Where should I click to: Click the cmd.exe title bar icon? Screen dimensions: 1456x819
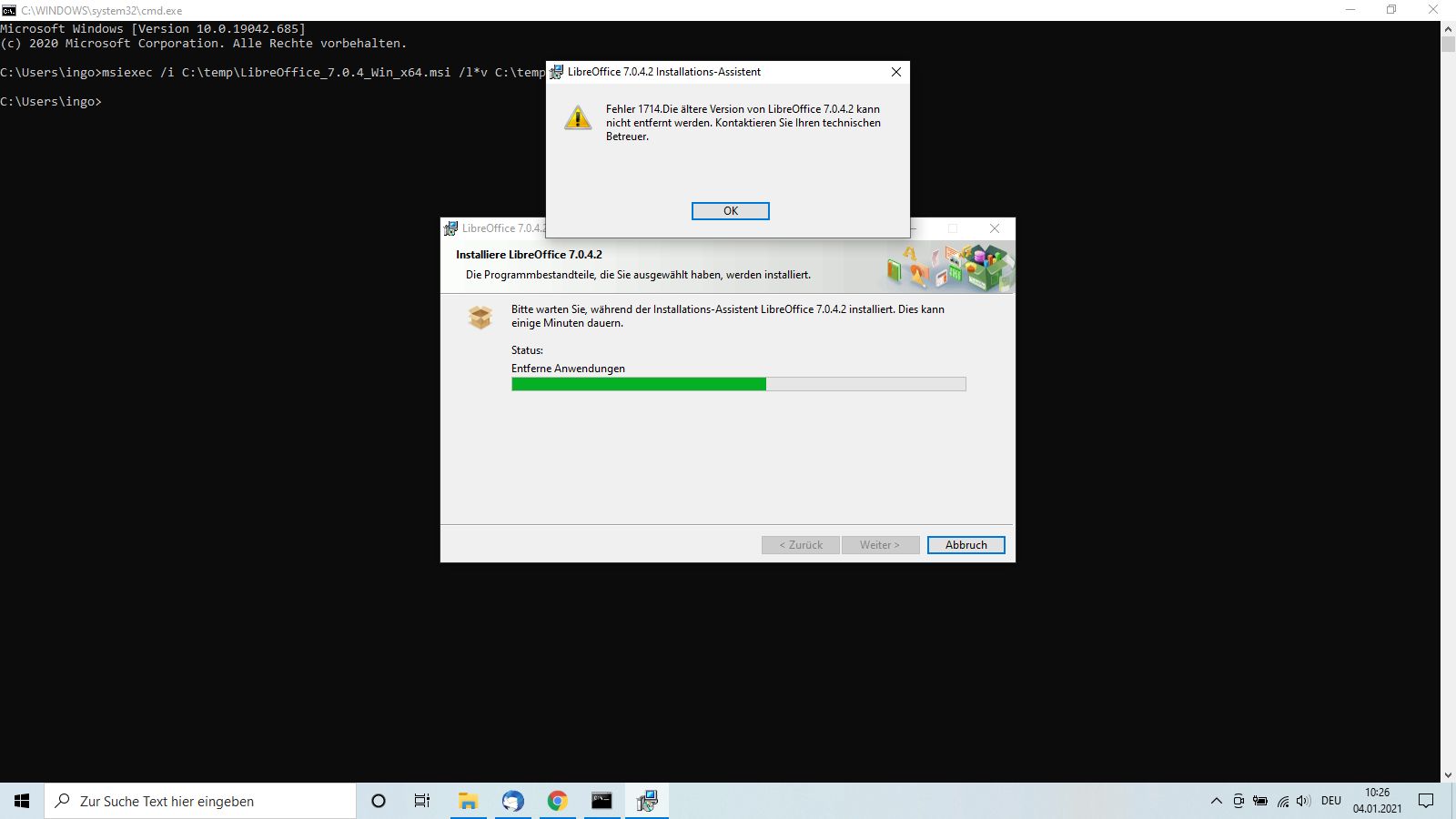click(9, 10)
